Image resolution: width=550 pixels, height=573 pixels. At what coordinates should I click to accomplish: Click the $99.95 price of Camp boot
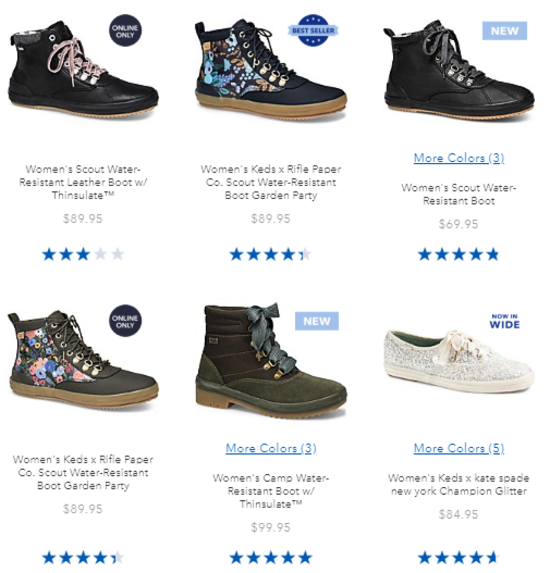[271, 527]
